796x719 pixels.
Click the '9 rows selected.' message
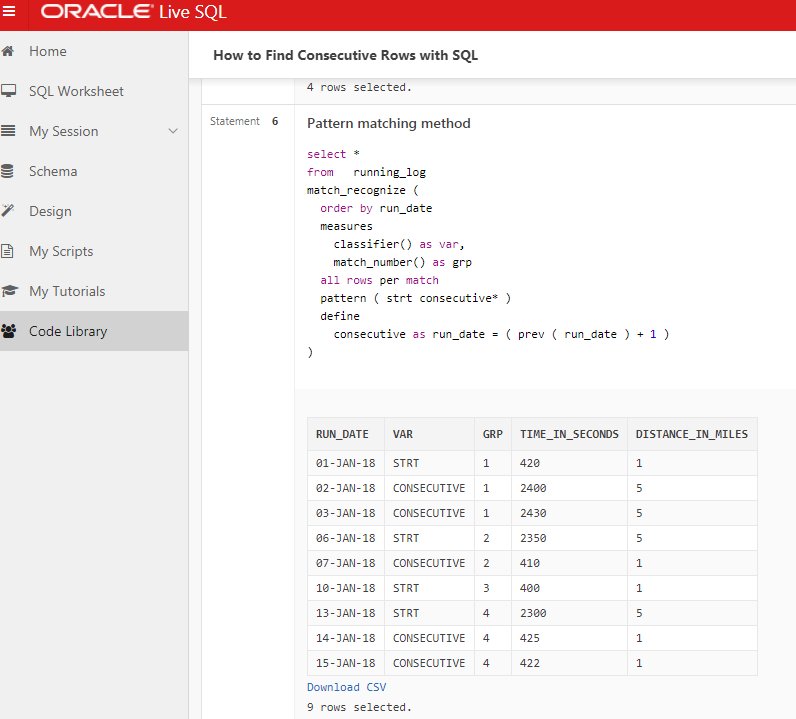(359, 707)
